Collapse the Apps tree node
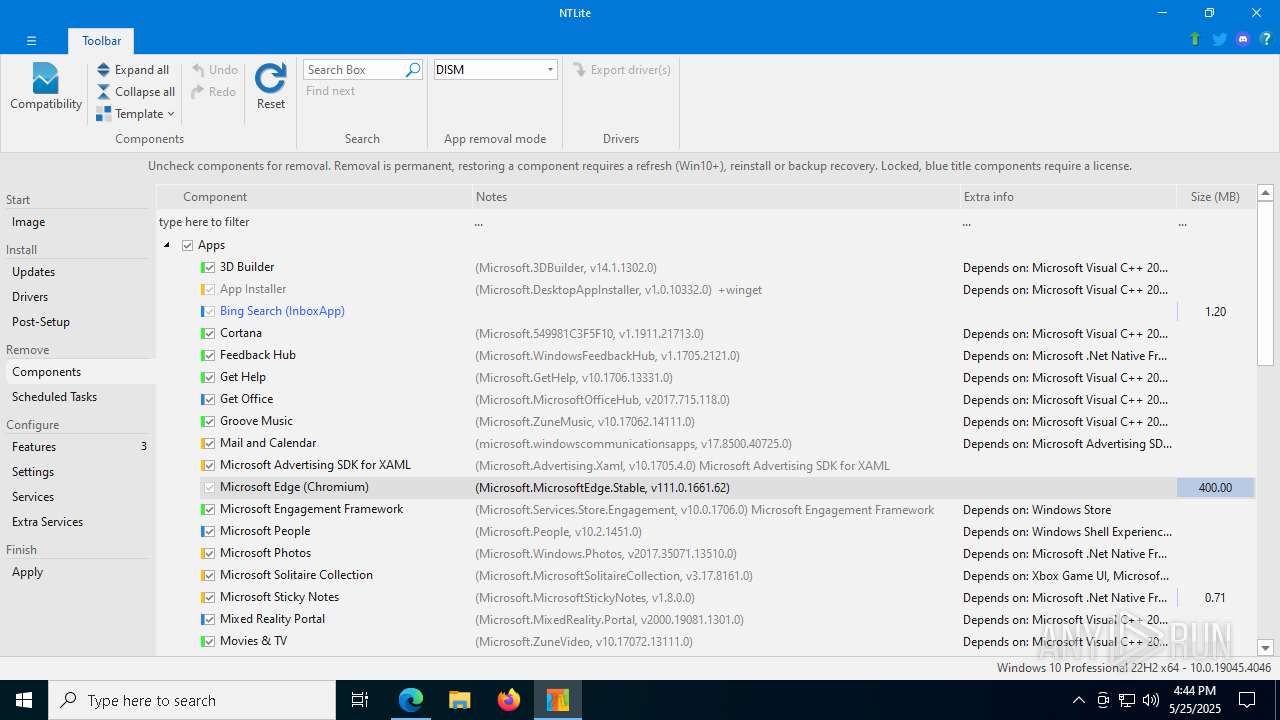The width and height of the screenshot is (1280, 720). pos(166,245)
